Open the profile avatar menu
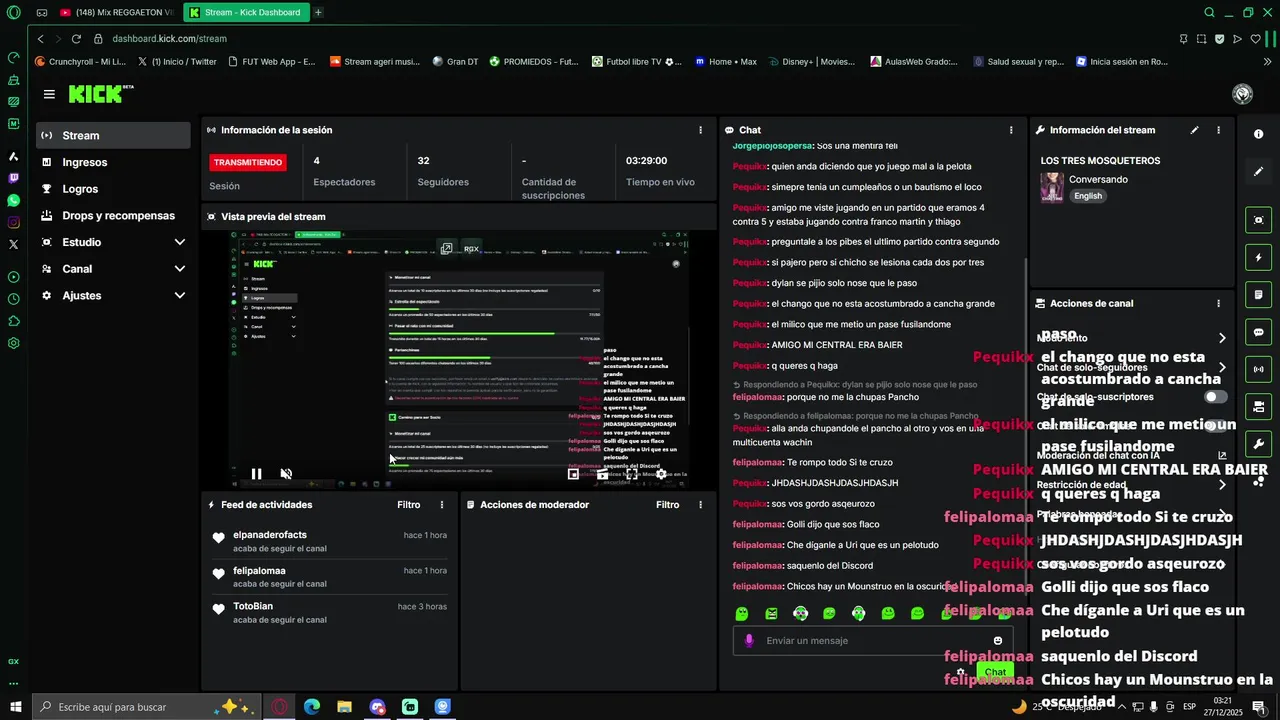Image resolution: width=1280 pixels, height=720 pixels. (x=1243, y=94)
